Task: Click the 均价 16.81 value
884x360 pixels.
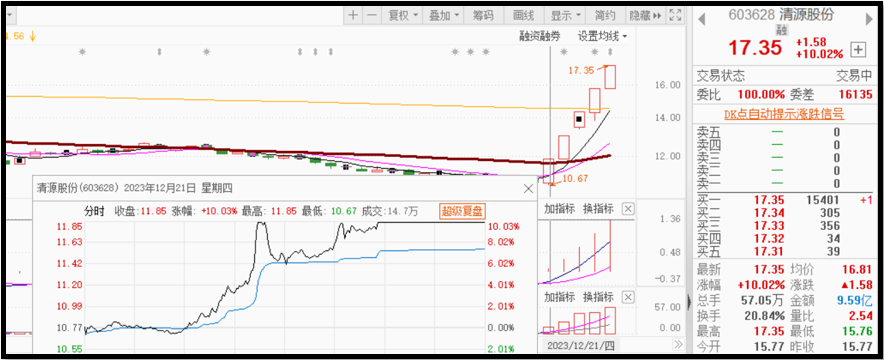Action: [859, 271]
